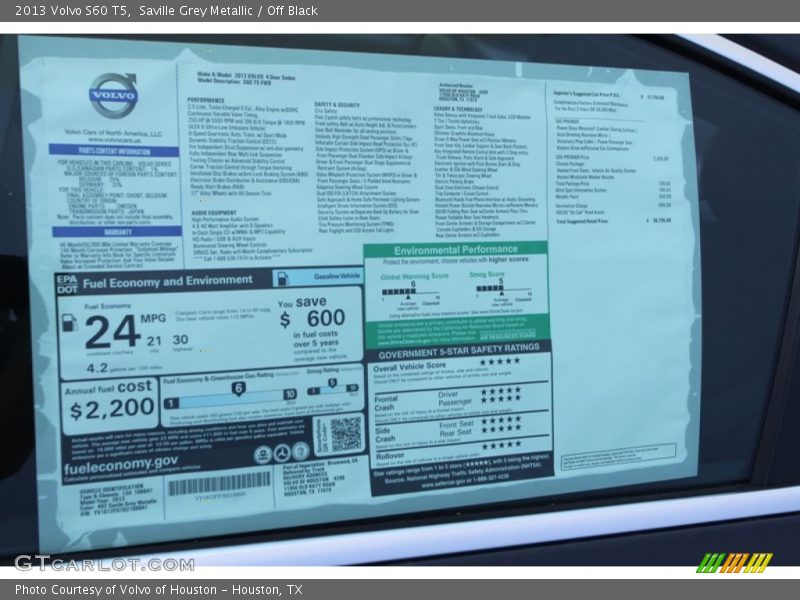The height and width of the screenshot is (600, 800).
Task: Click the '$2,200' annual fuel cost
Action: 112,409
